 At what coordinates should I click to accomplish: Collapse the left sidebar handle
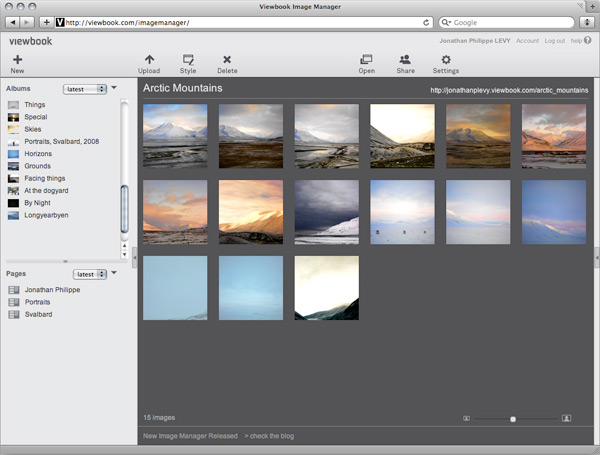tap(134, 258)
